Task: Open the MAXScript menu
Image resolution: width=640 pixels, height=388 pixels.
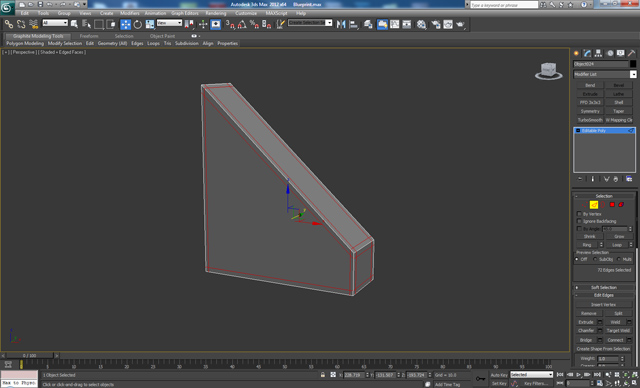Action: coord(276,13)
